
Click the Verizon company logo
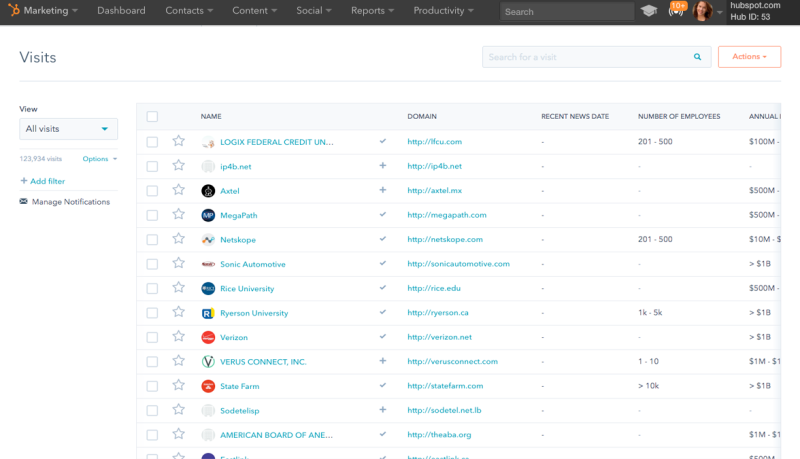tap(208, 337)
